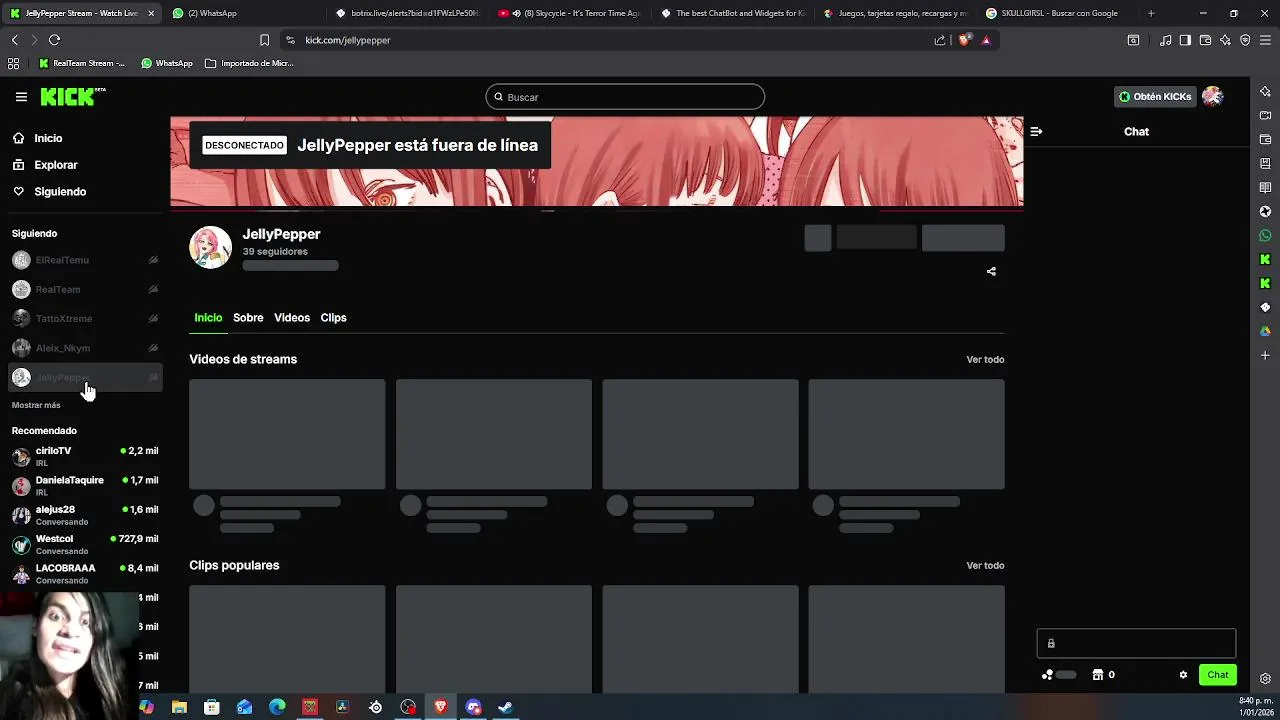Switch to the Sobre tab
The height and width of the screenshot is (720, 1280).
click(x=248, y=317)
